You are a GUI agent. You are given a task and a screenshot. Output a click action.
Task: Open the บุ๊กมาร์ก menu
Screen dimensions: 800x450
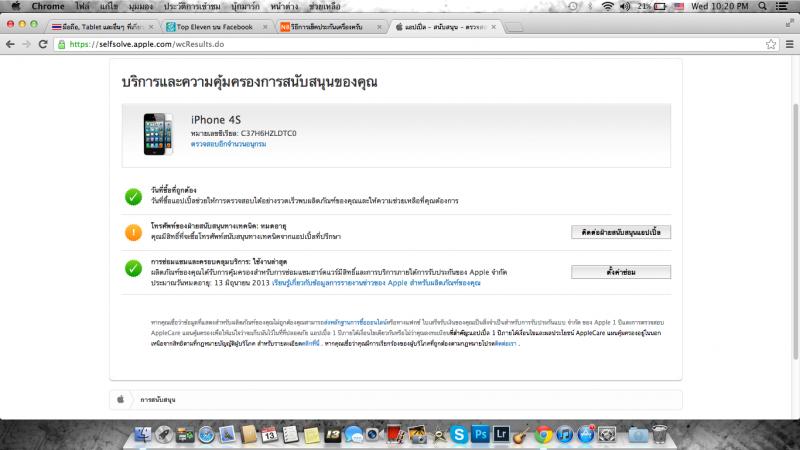coord(245,6)
